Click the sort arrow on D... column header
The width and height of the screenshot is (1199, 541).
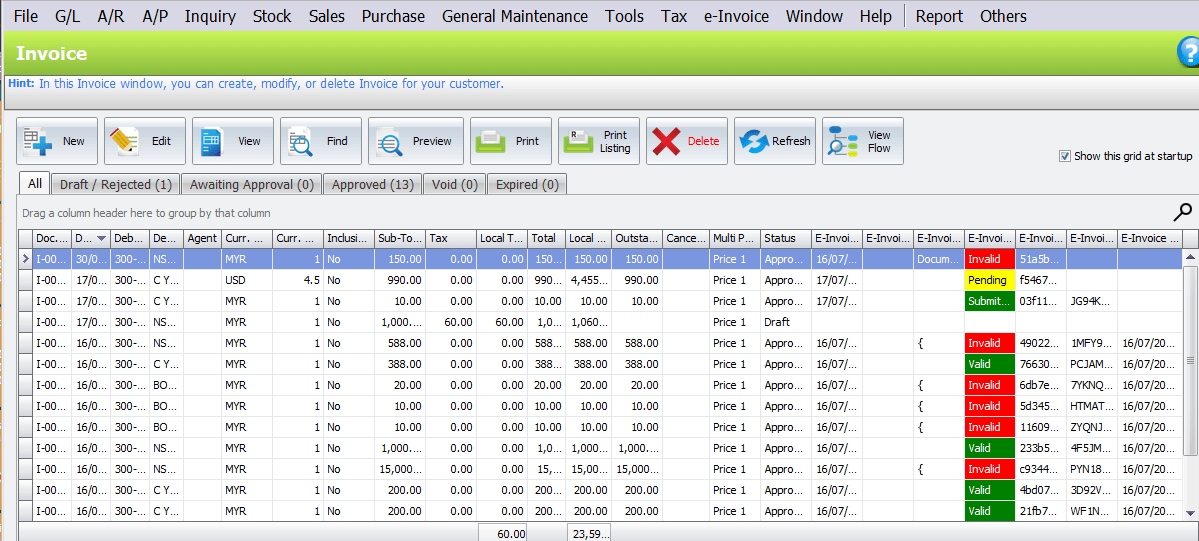[x=102, y=238]
